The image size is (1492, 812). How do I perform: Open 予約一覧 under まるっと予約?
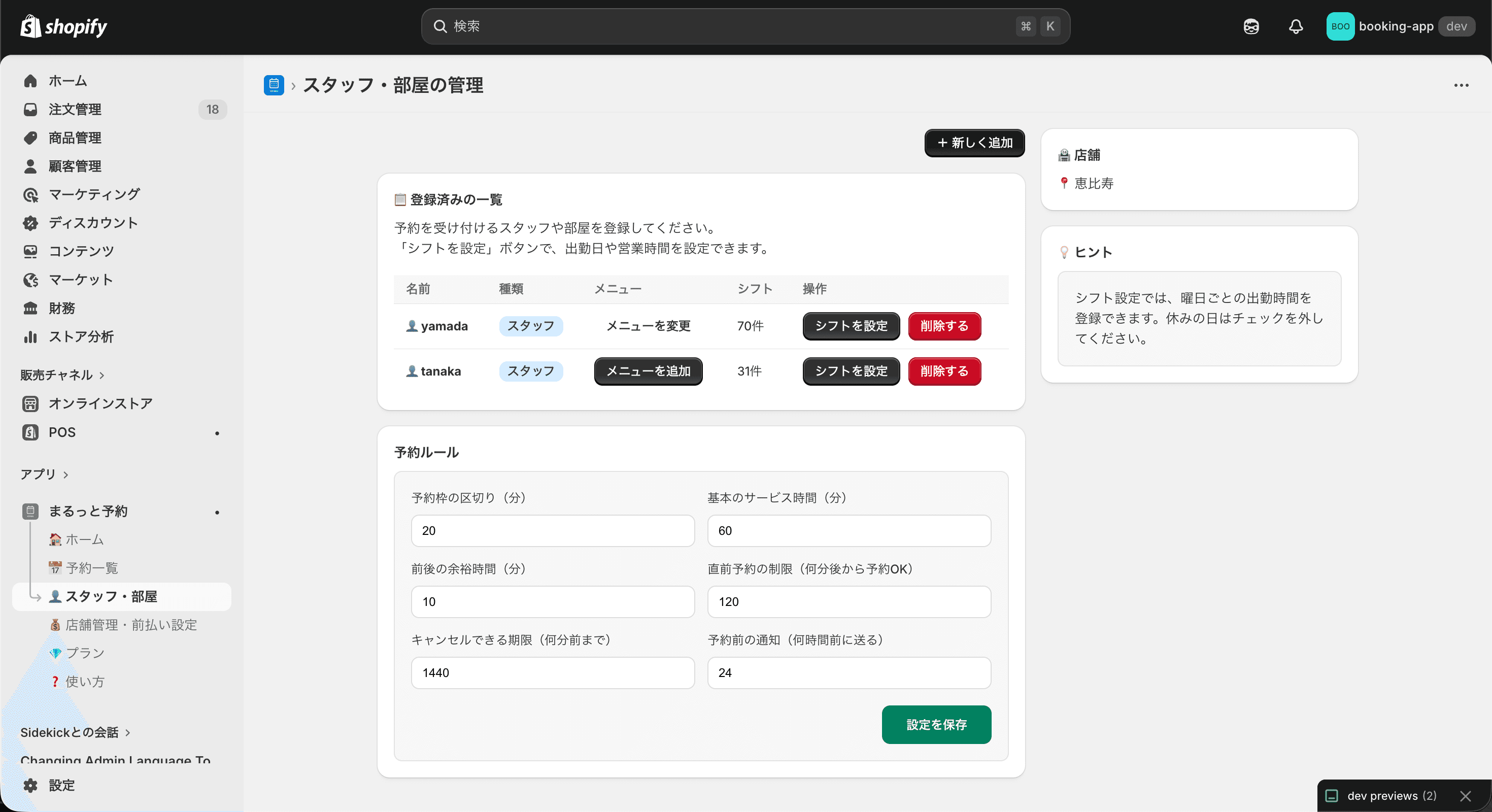click(x=91, y=567)
